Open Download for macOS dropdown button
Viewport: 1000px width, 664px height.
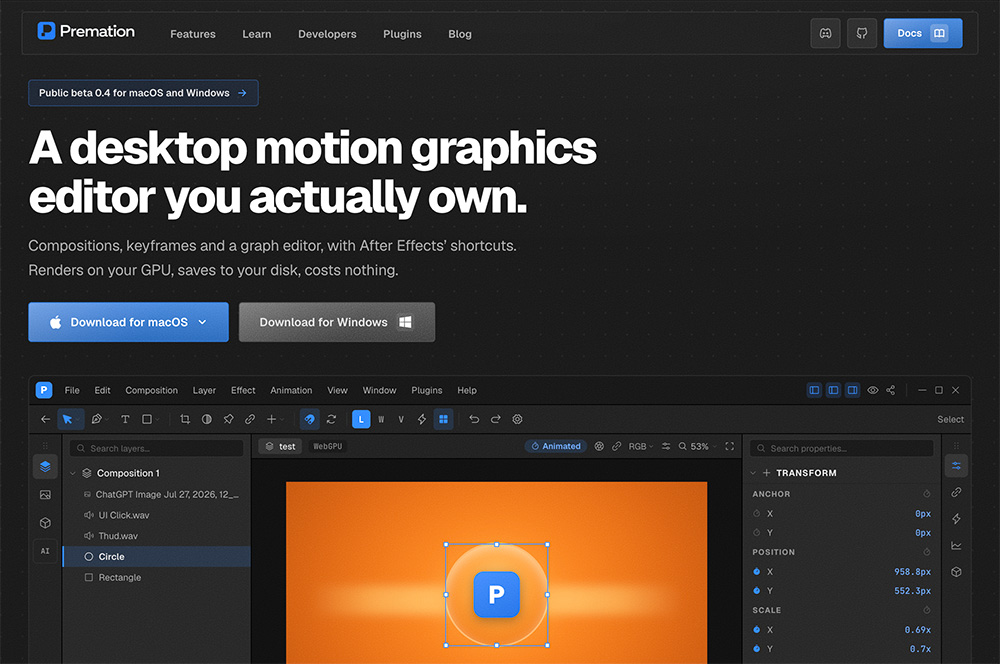[128, 322]
